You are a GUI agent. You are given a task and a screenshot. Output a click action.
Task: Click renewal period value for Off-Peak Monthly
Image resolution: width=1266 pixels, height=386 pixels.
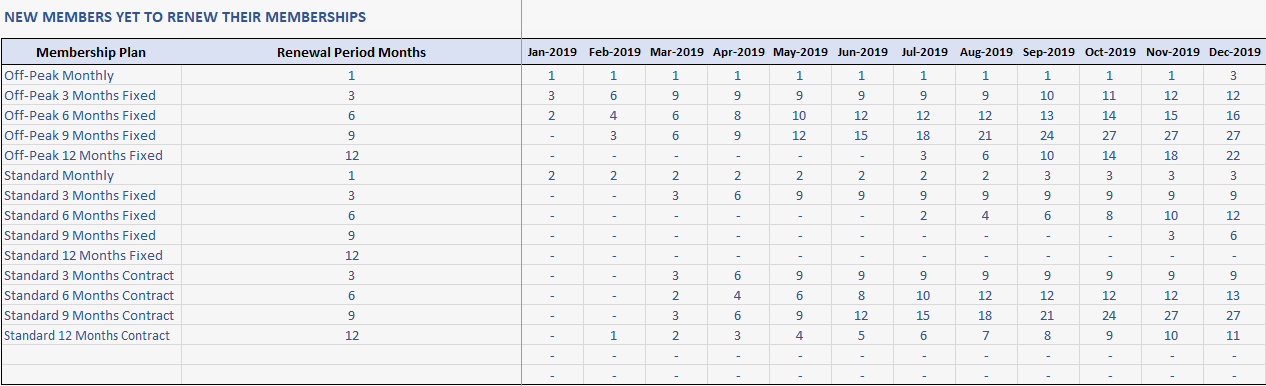tap(351, 75)
